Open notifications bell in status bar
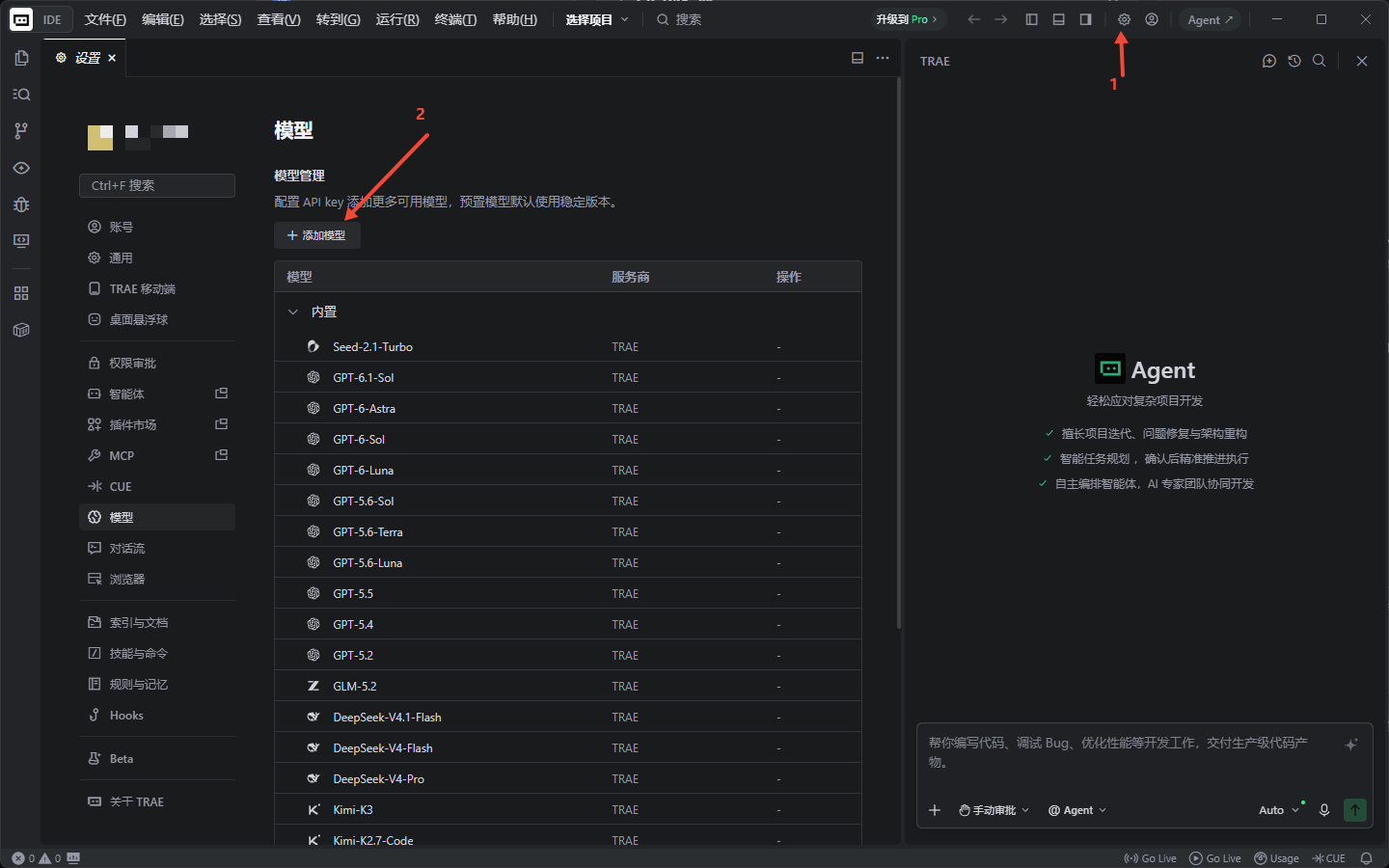The image size is (1389, 868). click(x=1366, y=858)
